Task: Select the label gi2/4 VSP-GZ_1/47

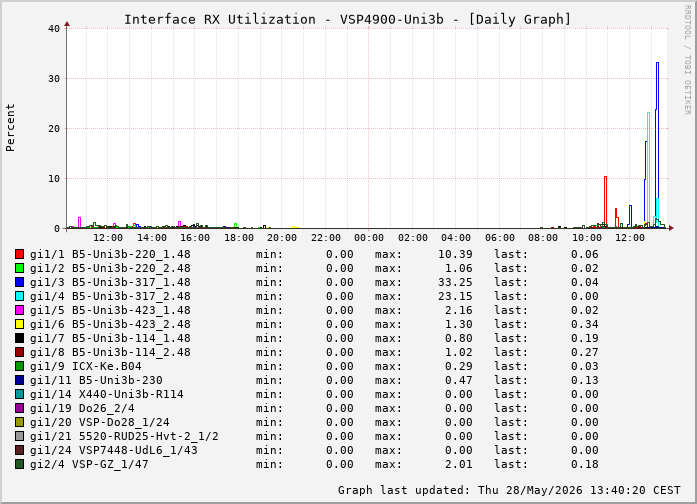Action: 89,464
